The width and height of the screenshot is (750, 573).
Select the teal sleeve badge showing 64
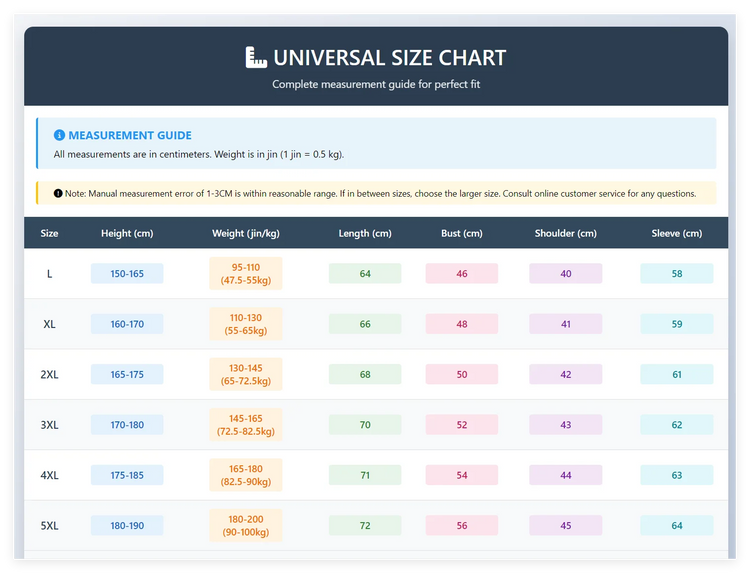[677, 526]
